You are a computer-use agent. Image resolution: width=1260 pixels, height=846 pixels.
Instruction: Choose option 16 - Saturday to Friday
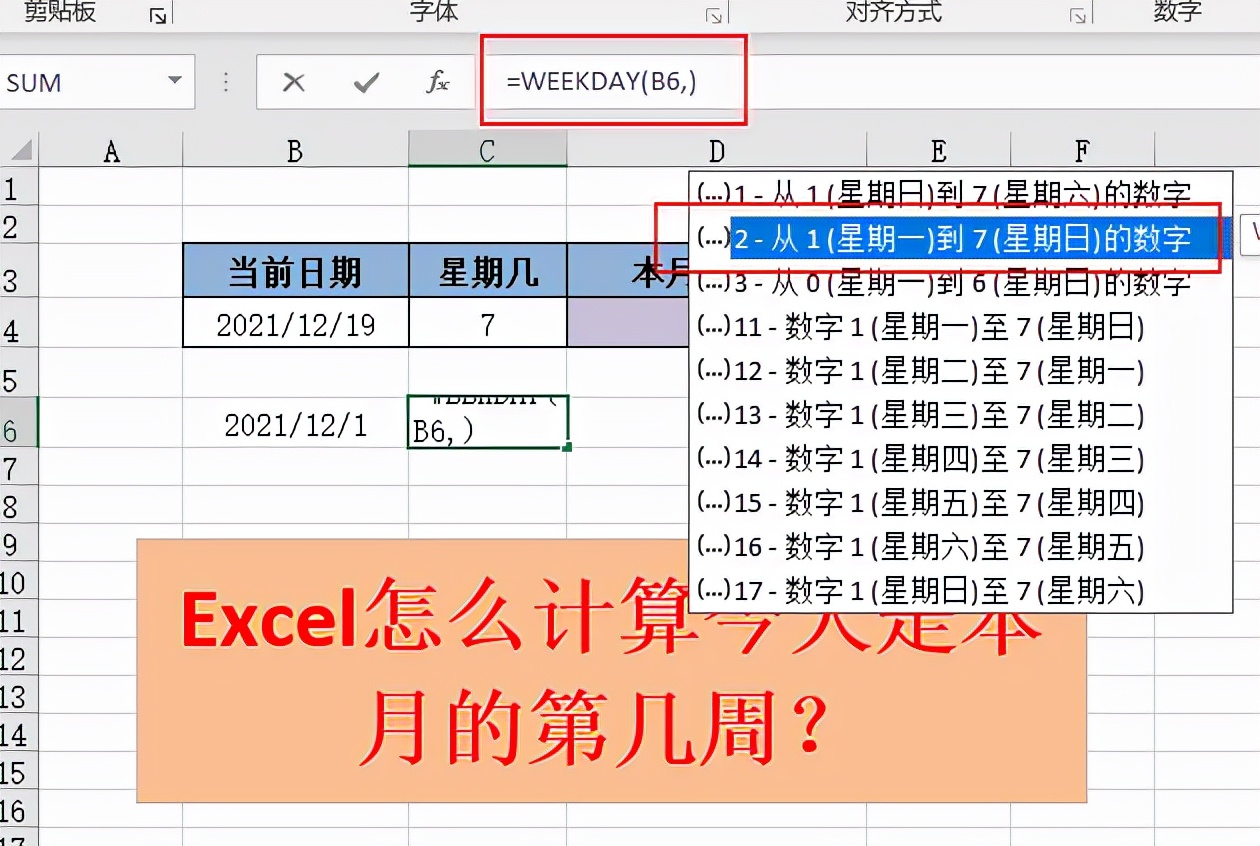(x=960, y=547)
